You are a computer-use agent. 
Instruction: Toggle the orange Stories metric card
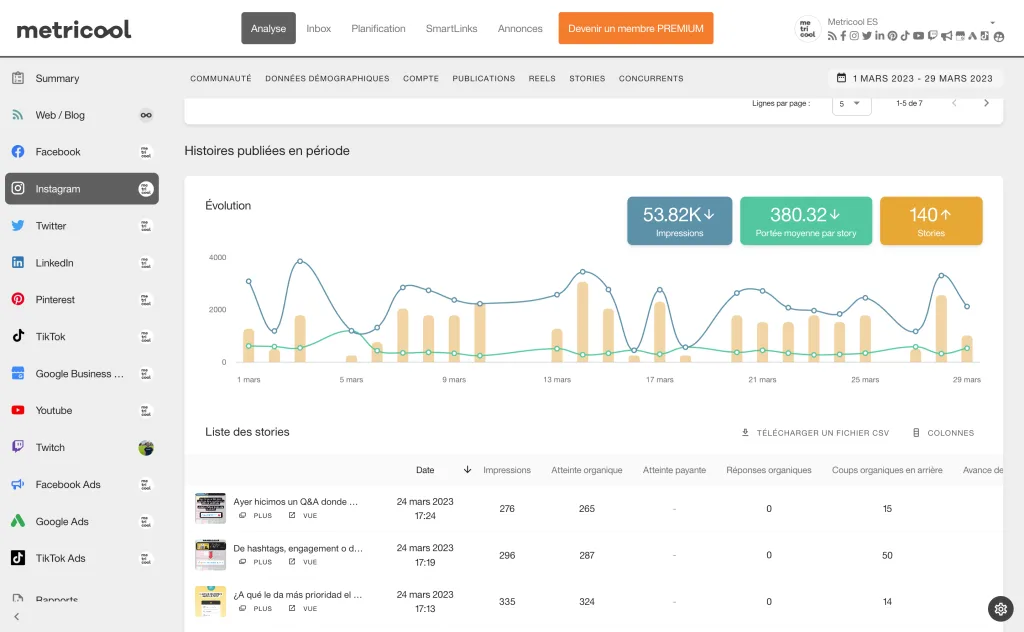931,220
